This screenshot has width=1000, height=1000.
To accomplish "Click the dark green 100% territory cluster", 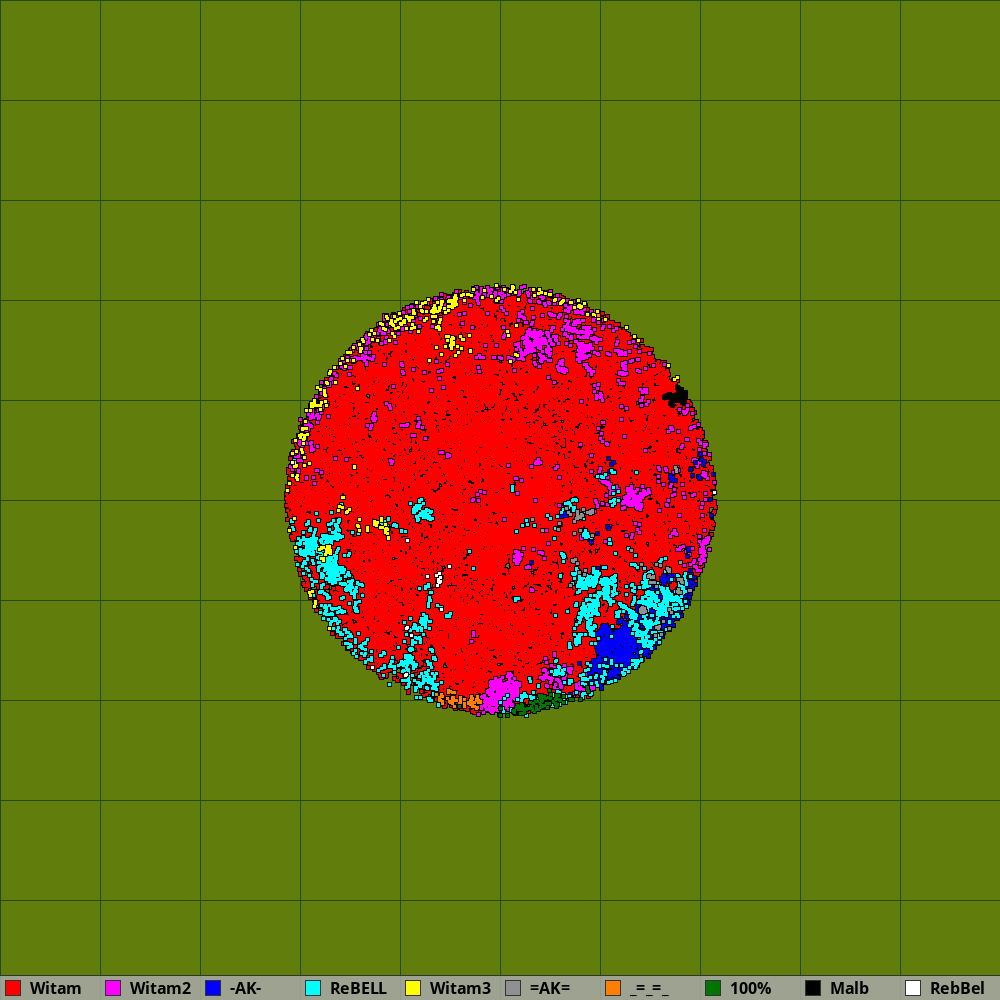I will pyautogui.click(x=539, y=704).
